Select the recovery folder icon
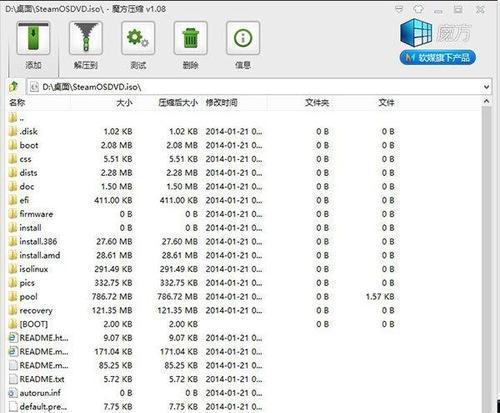Screen dimensions: 500x413 13,311
